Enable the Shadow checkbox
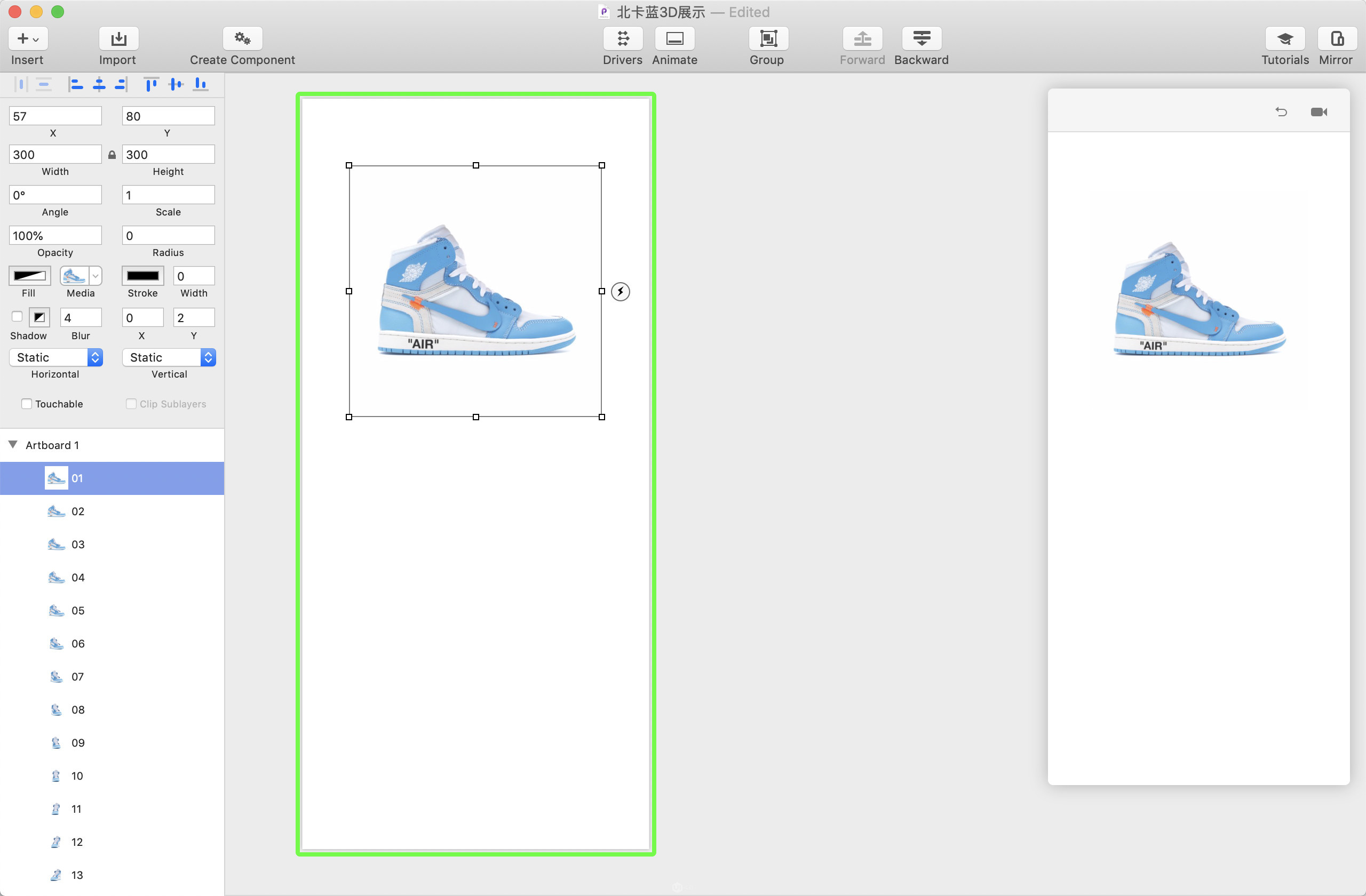This screenshot has width=1366, height=896. point(17,317)
